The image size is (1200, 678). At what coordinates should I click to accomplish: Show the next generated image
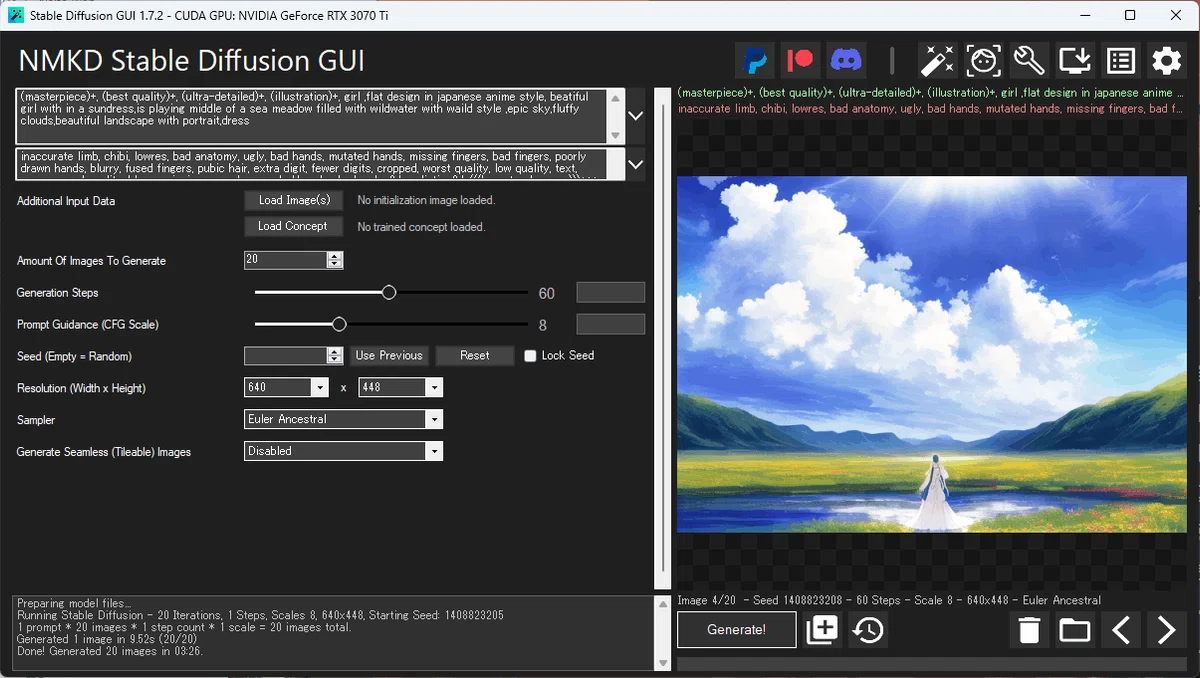coord(1167,630)
